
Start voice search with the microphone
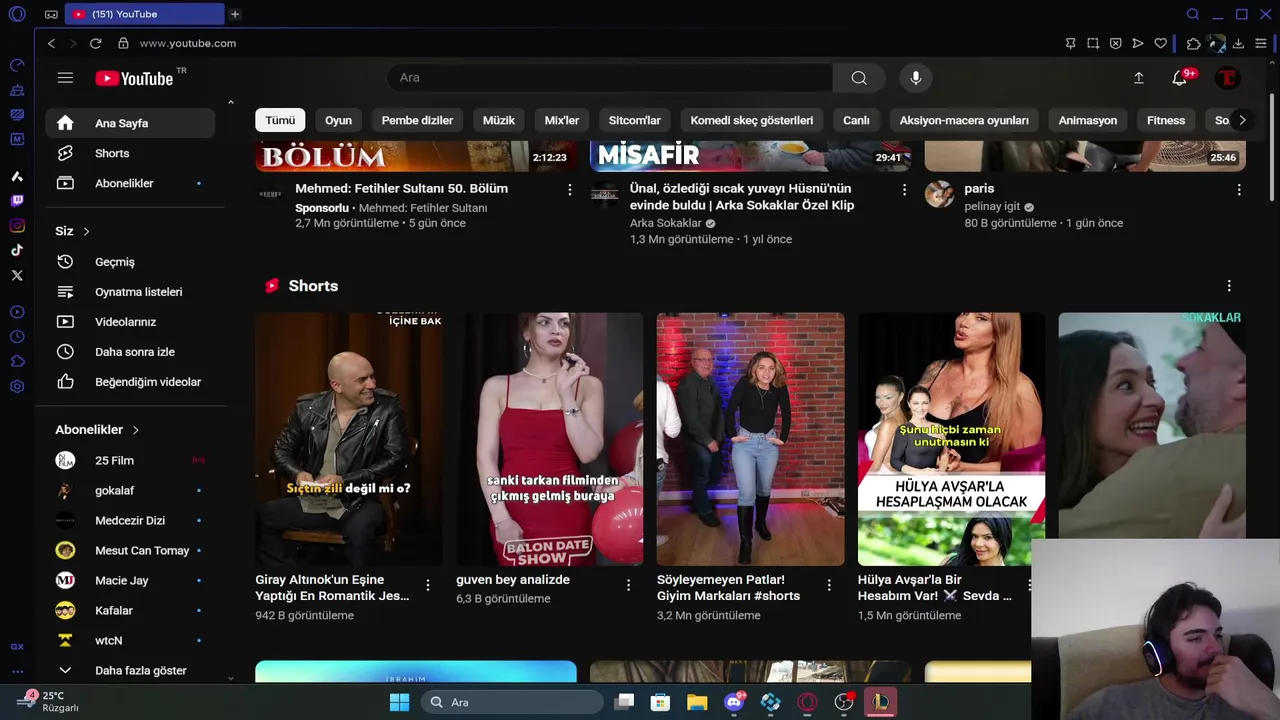915,78
